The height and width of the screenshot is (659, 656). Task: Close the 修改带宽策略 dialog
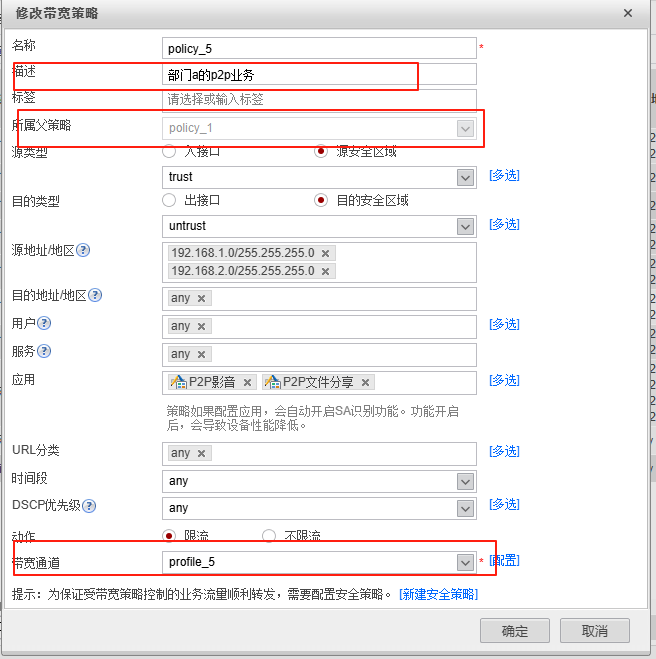(x=628, y=13)
